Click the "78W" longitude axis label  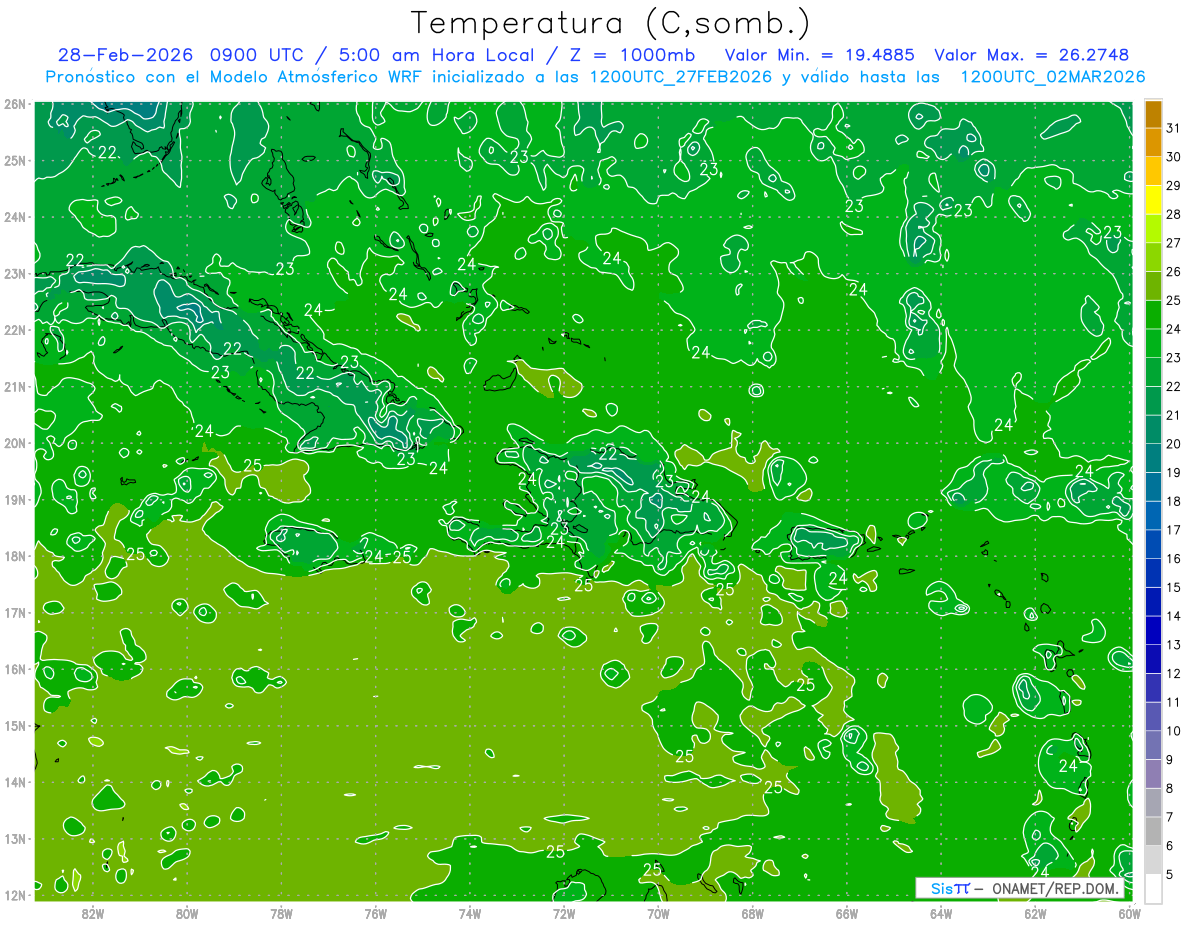[x=282, y=913]
